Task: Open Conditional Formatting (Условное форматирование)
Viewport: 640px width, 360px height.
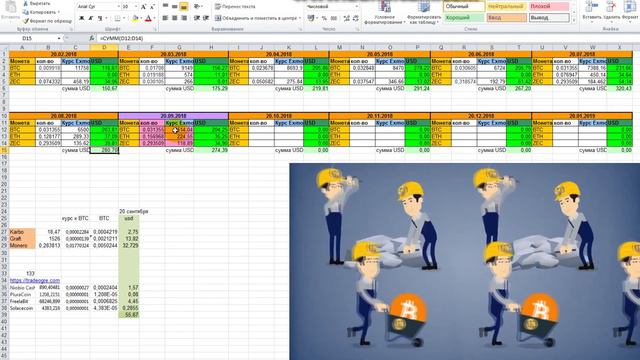Action: (384, 13)
